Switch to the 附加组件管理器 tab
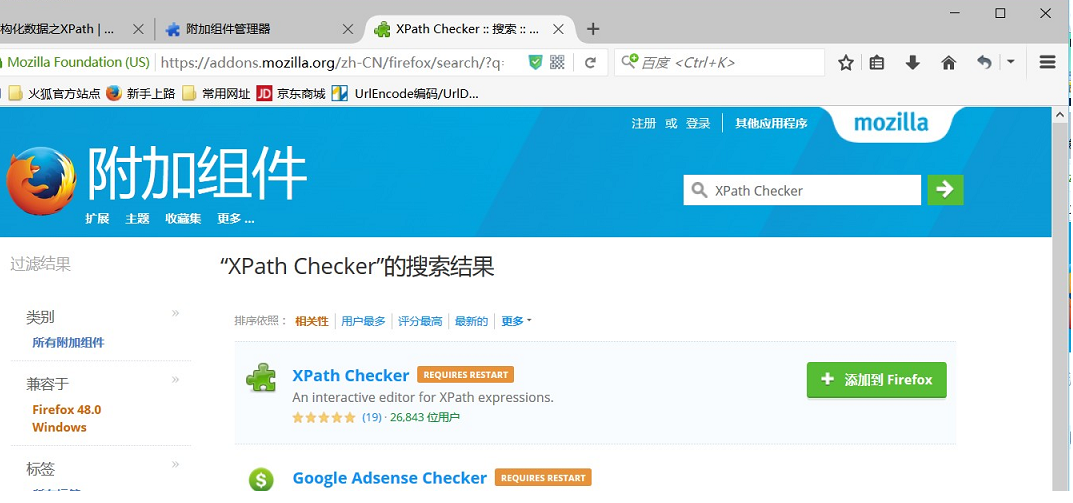 (x=256, y=29)
